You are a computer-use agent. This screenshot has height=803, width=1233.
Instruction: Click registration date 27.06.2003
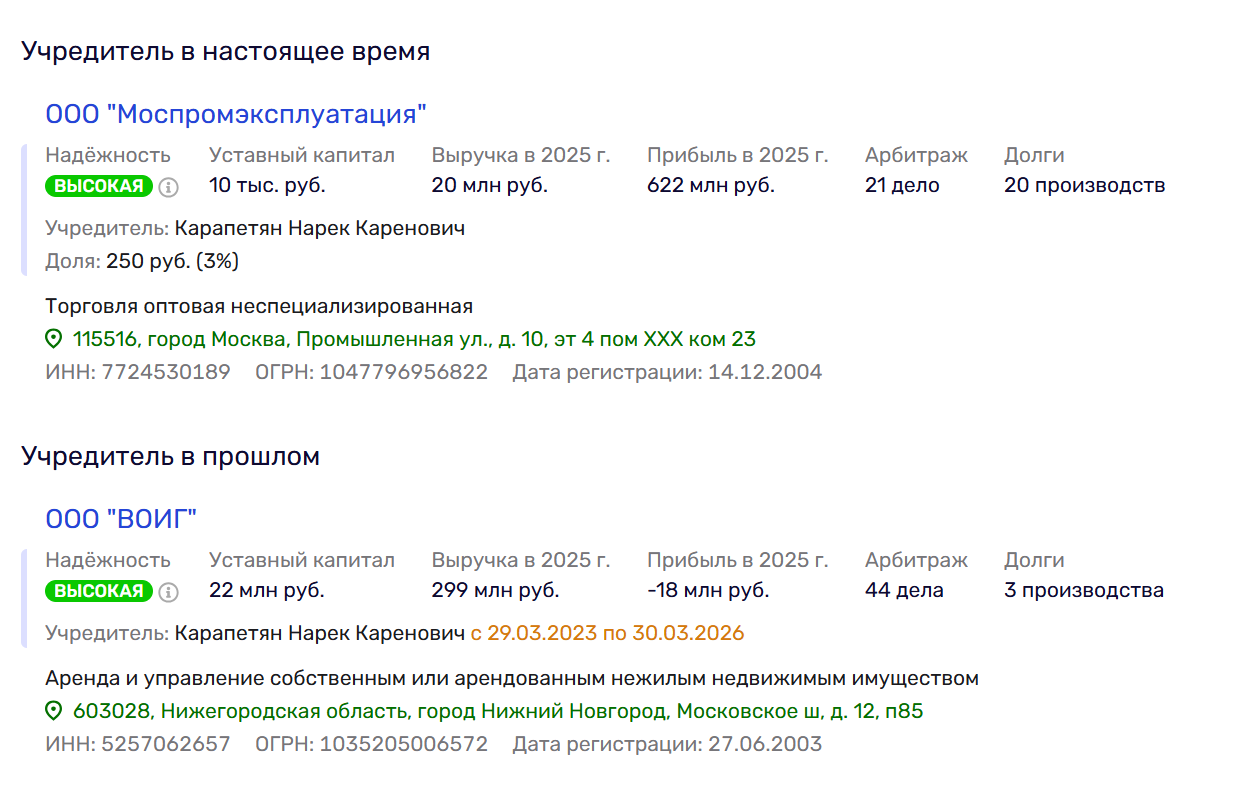pos(765,745)
